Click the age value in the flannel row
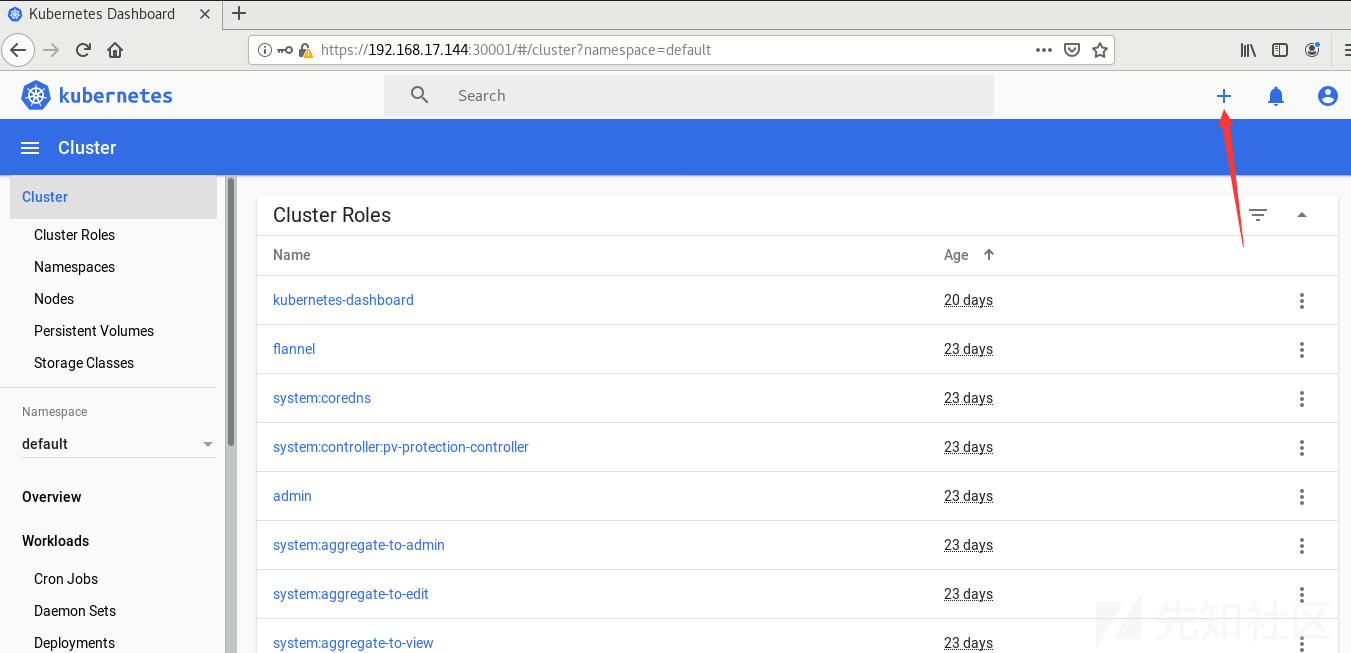1351x653 pixels. [968, 349]
